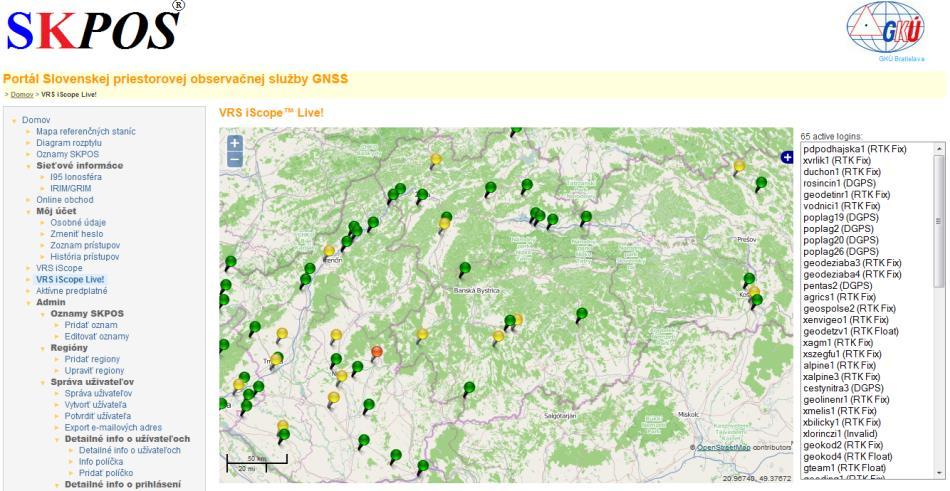
Task: Zoom in the map with plus button
Action: tap(234, 144)
